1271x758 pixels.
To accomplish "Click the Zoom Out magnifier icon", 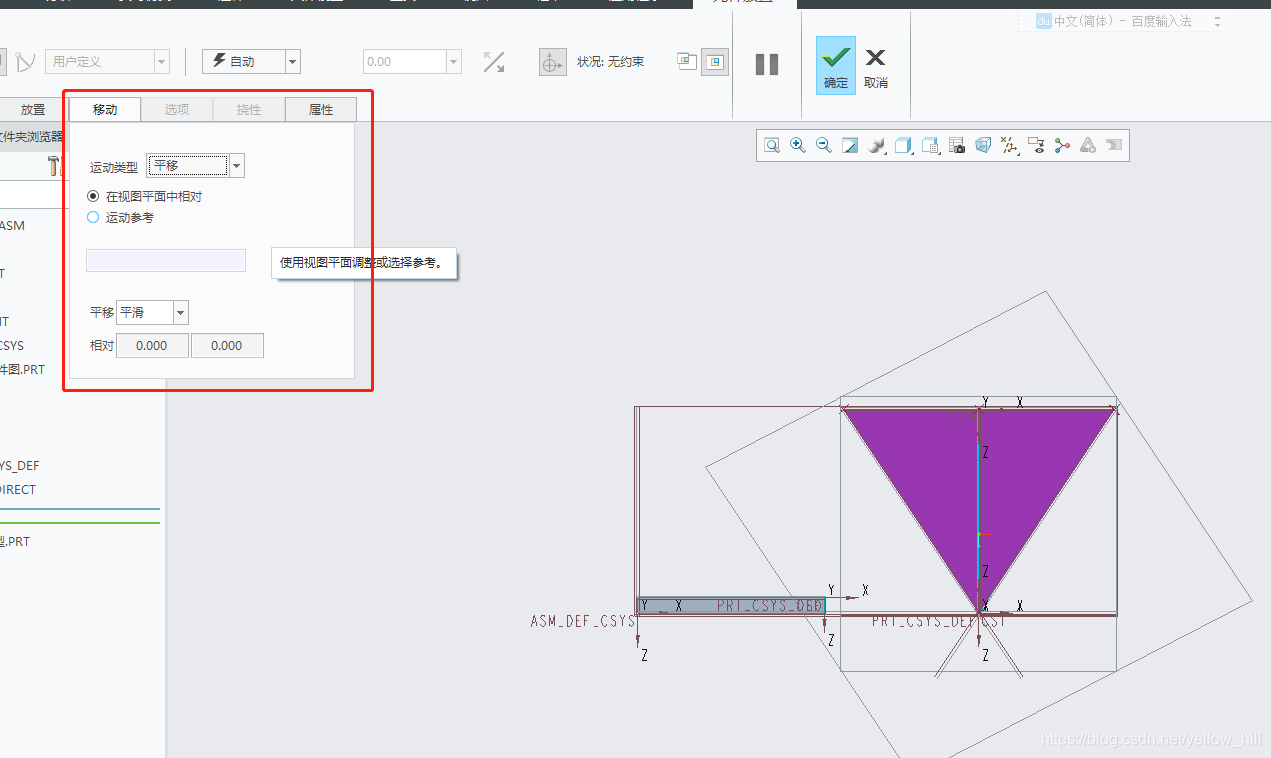I will tap(824, 146).
